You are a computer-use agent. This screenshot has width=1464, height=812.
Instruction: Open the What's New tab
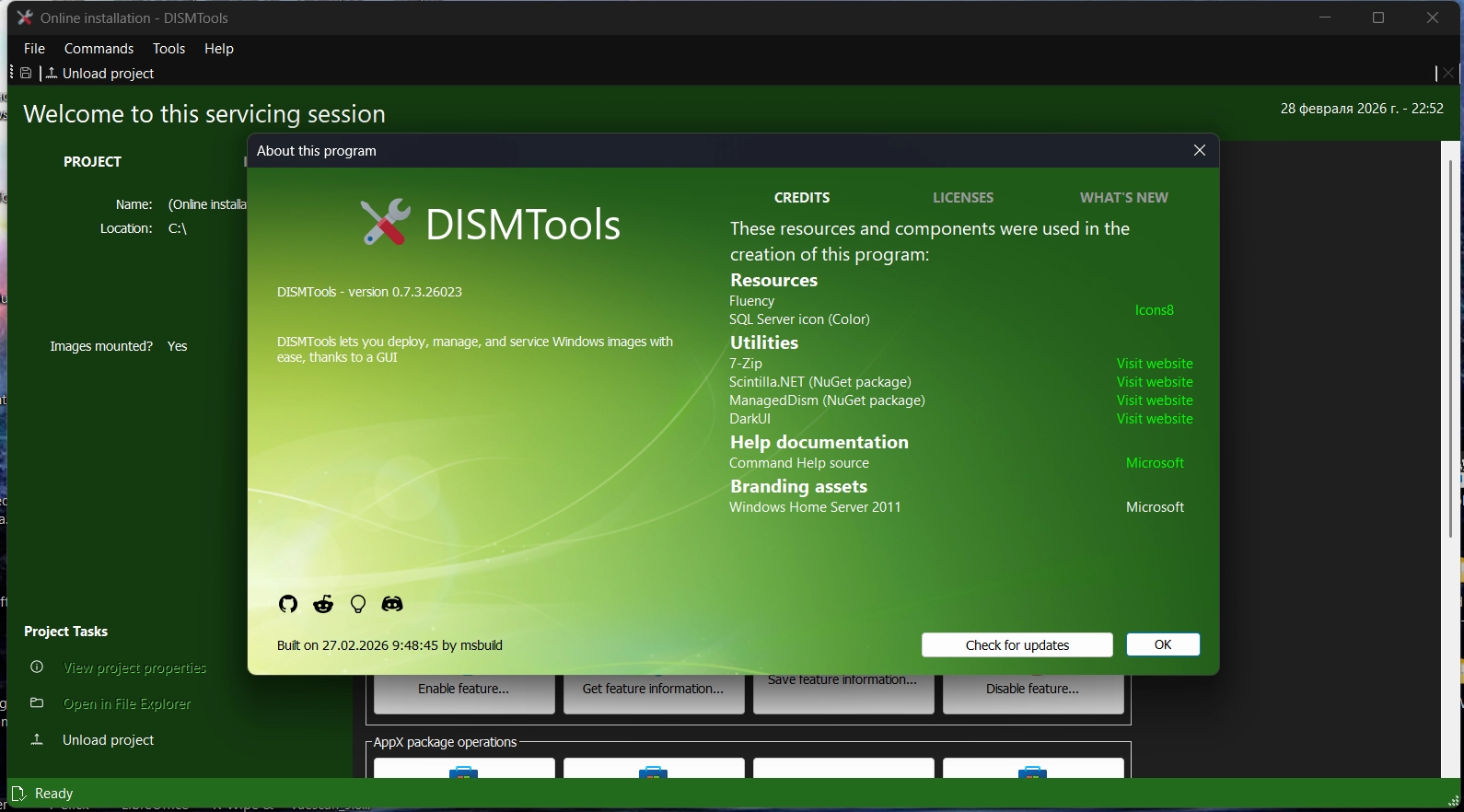pos(1123,198)
